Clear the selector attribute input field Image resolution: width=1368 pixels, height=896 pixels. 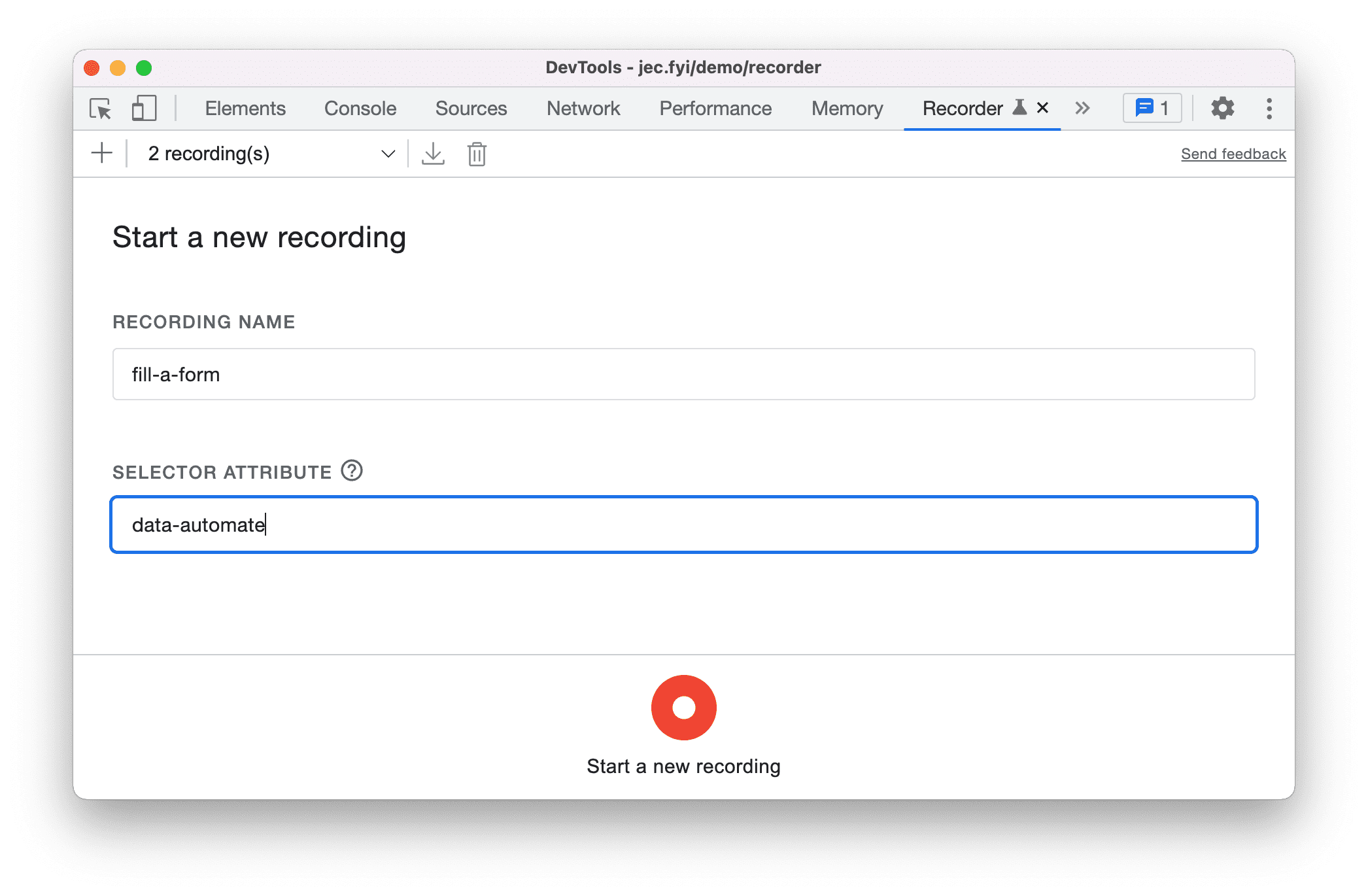click(x=686, y=525)
